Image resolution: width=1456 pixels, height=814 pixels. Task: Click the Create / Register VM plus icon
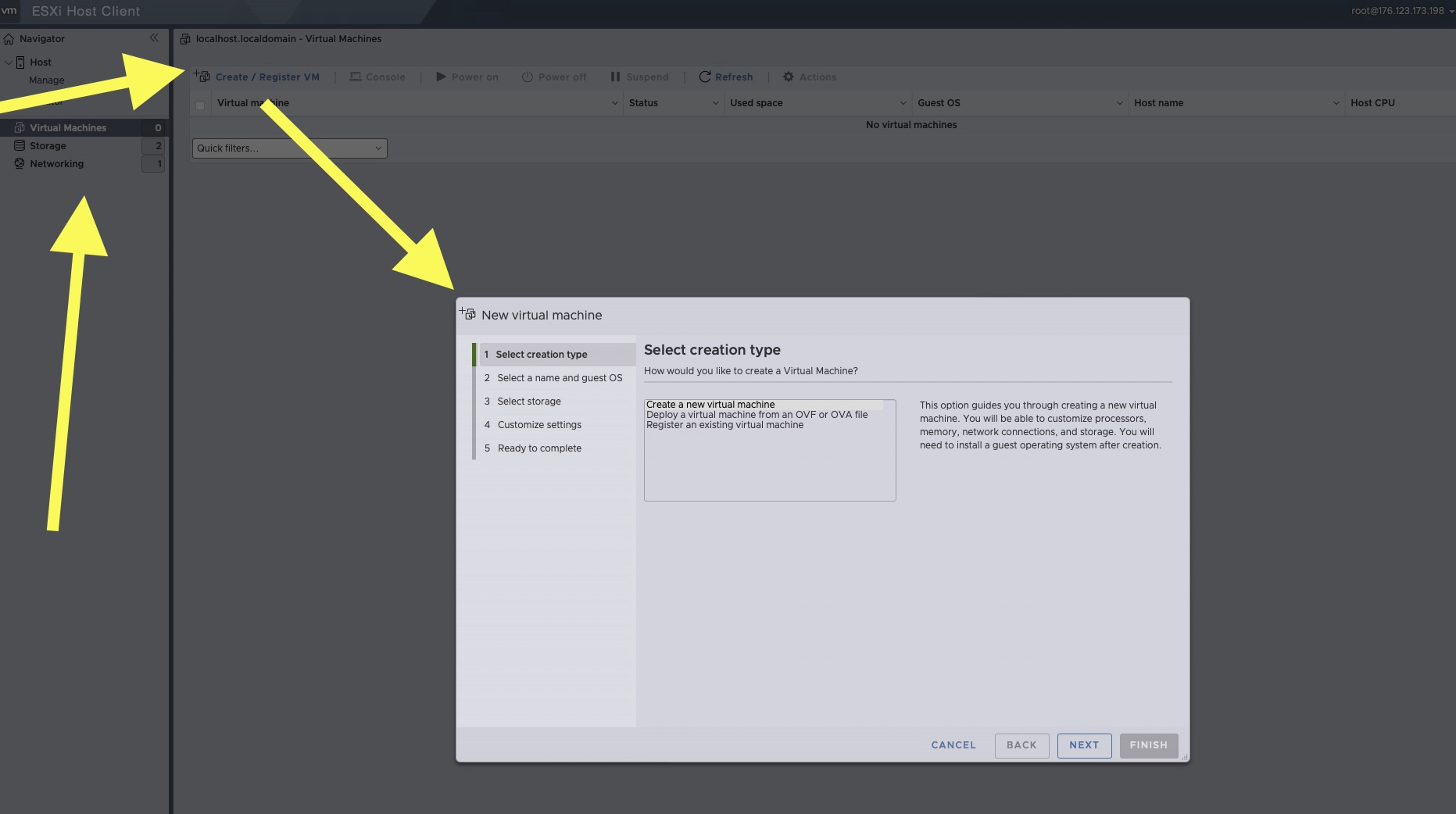(x=202, y=76)
